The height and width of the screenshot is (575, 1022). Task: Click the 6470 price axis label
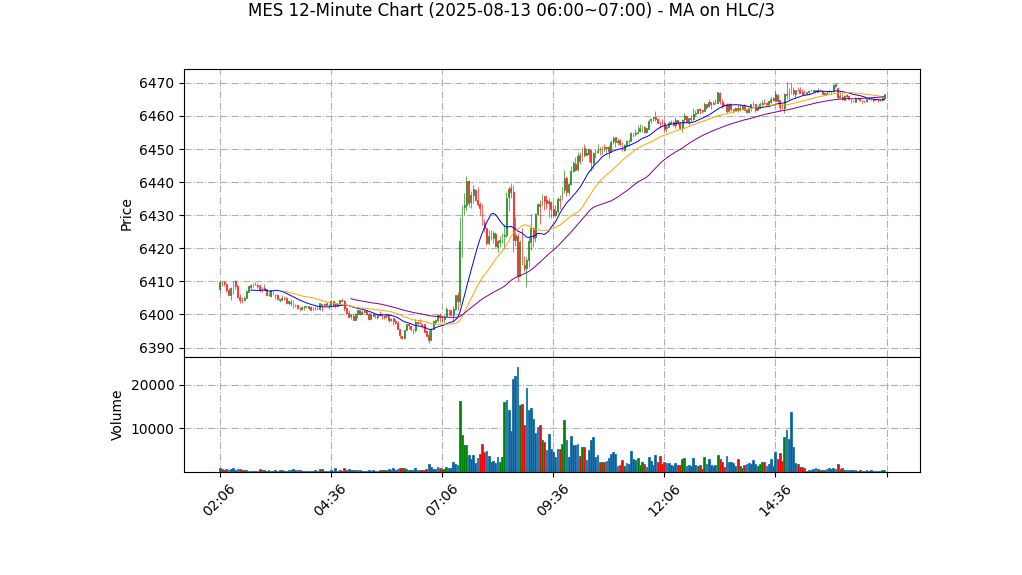(x=156, y=83)
